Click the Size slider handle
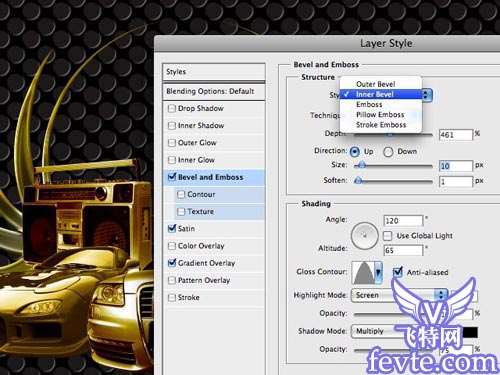The height and width of the screenshot is (375, 500). [x=361, y=165]
